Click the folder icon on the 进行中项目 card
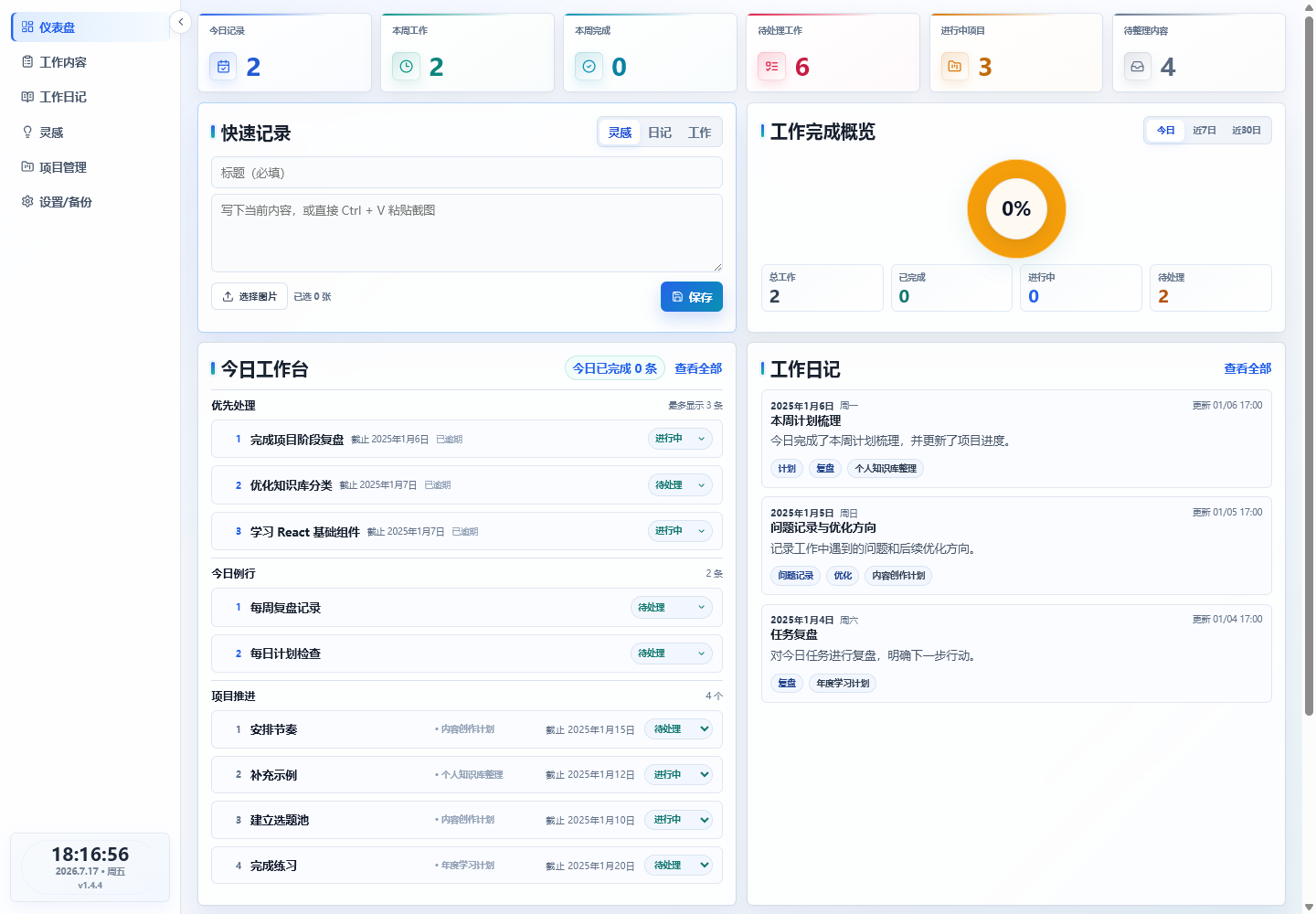Image resolution: width=1316 pixels, height=914 pixels. [x=954, y=67]
